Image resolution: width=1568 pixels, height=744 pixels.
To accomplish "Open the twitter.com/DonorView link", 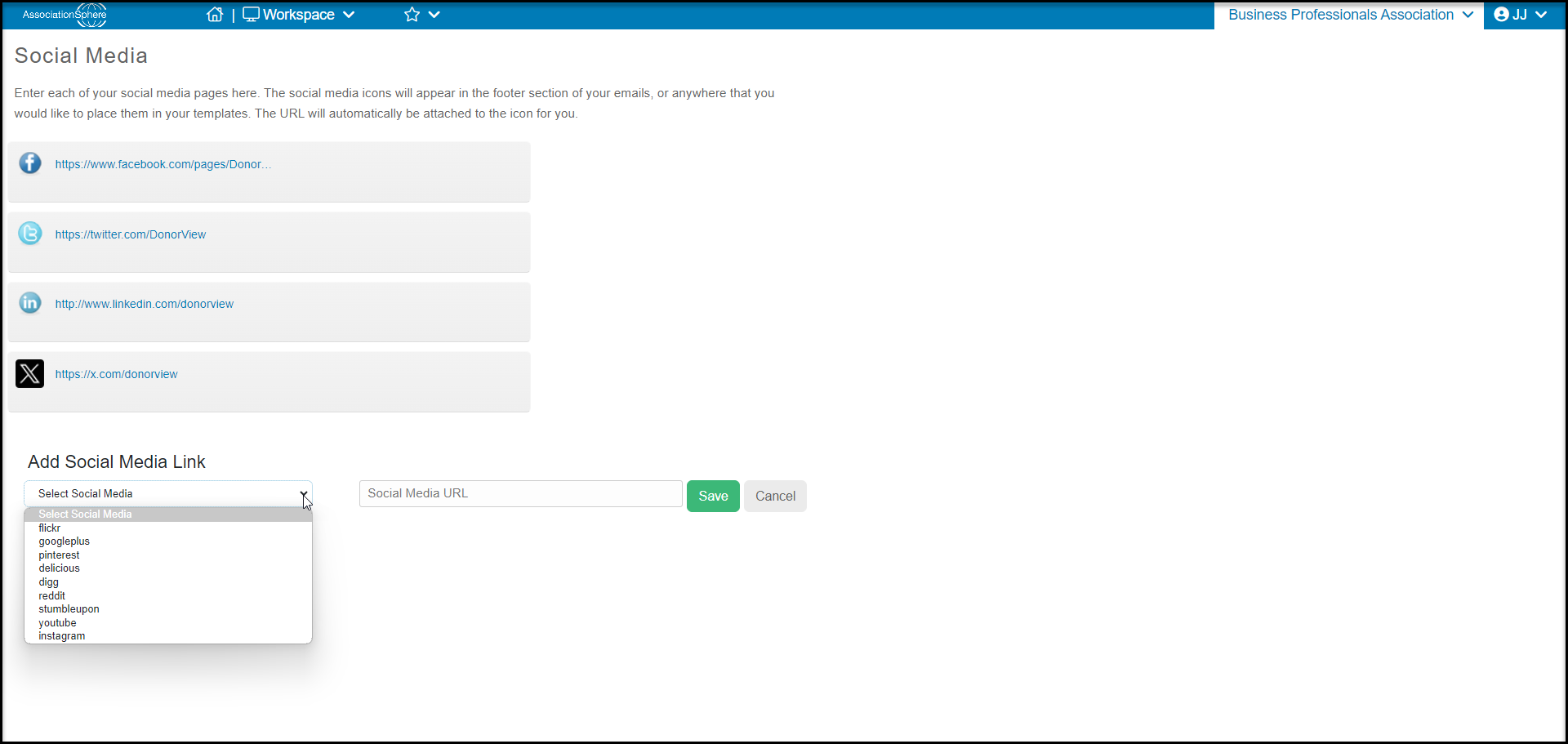I will click(x=131, y=234).
